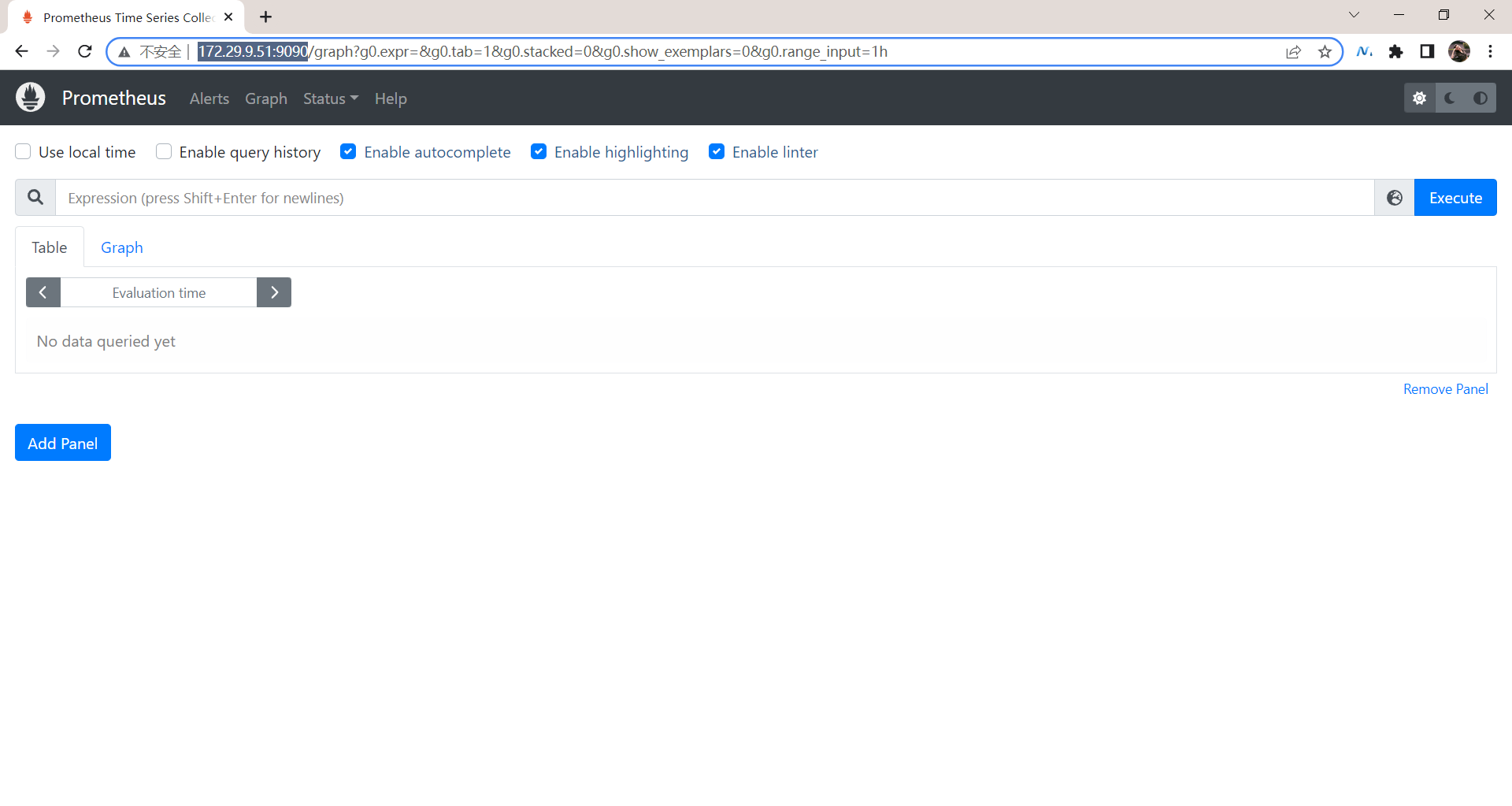Open metrics explorer globe icon
1512x806 pixels.
coord(1395,198)
